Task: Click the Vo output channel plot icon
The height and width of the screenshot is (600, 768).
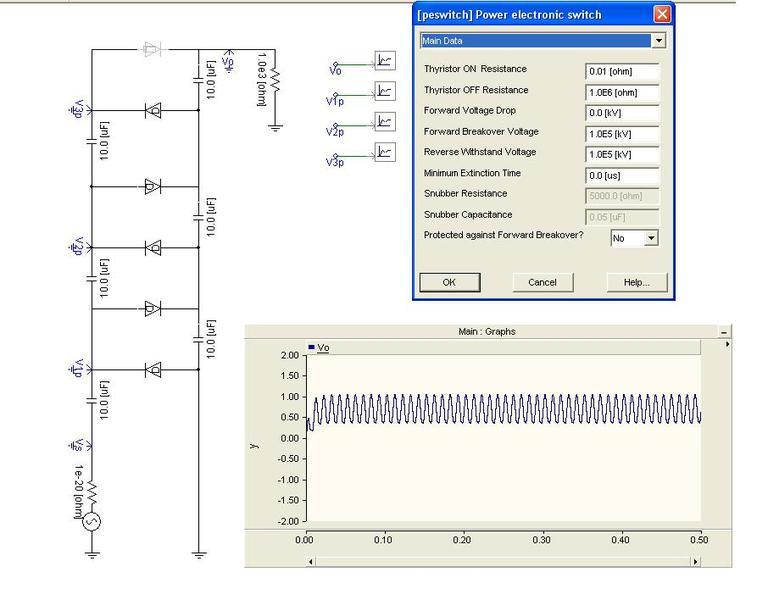Action: 384,61
